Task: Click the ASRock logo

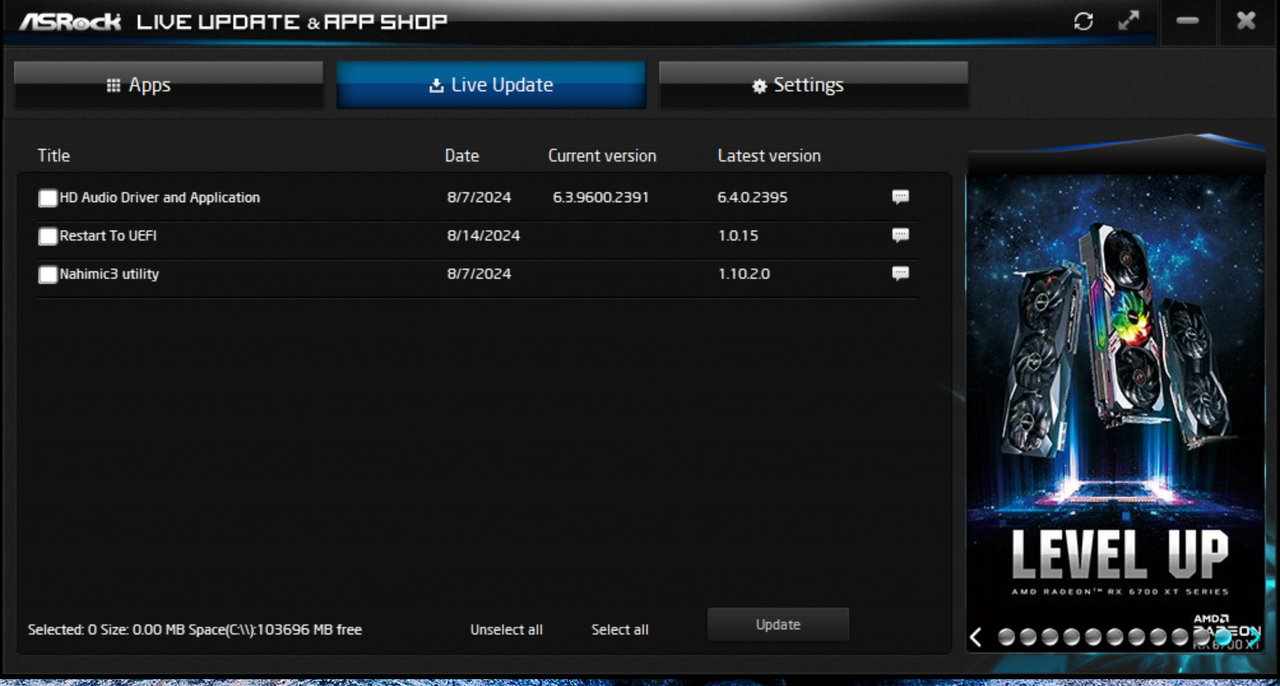Action: 70,21
